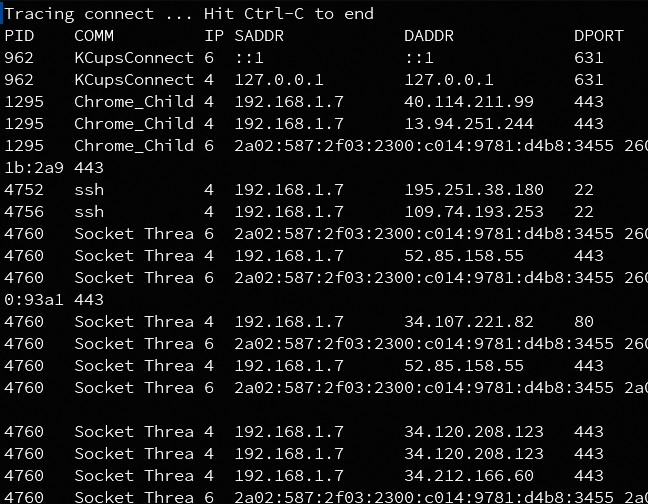
Task: Click destination address 34.107.221.82
Action: 469,321
